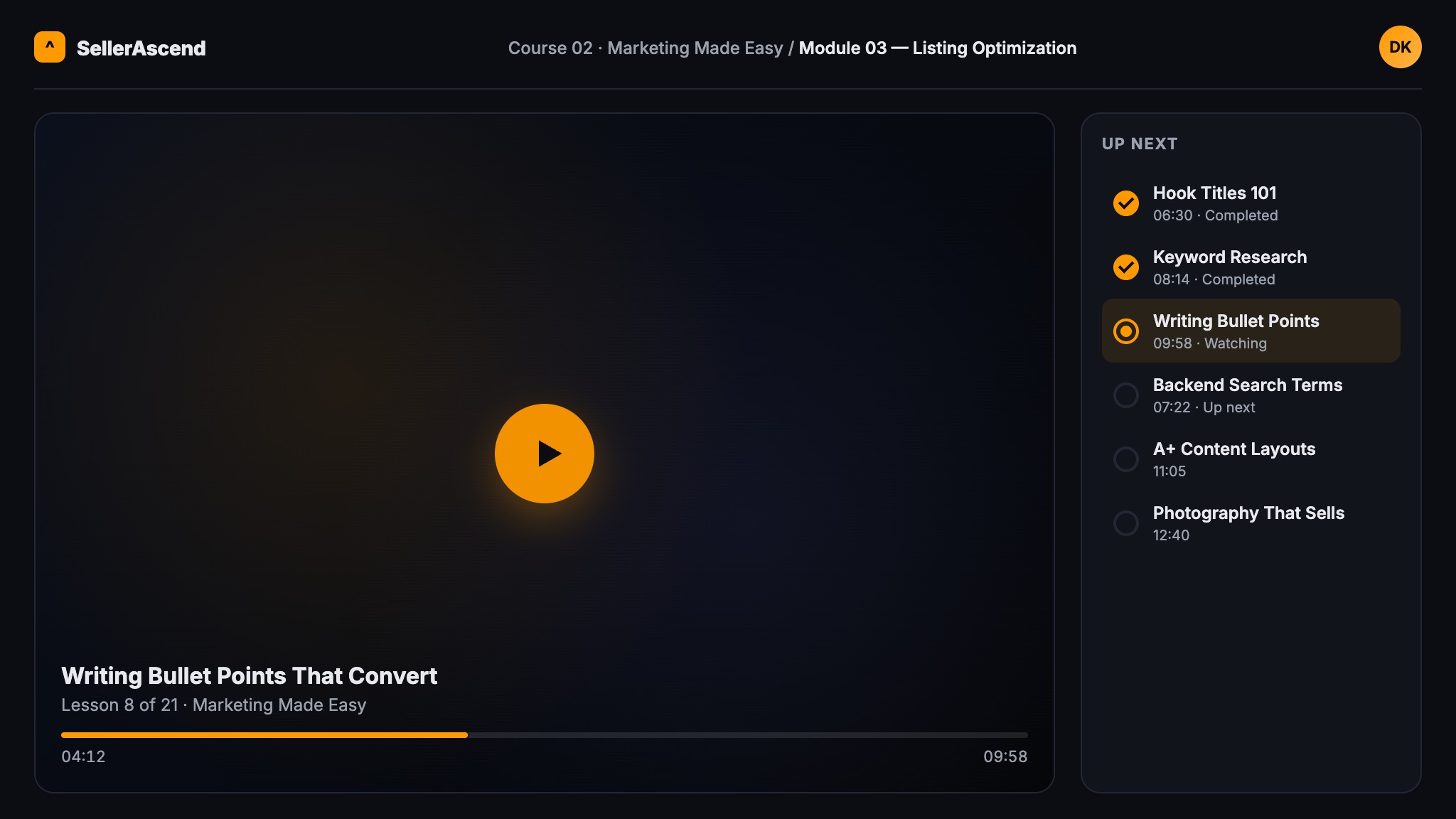Open the A+ Content Layouts lesson
The image size is (1456, 819).
(1251, 459)
